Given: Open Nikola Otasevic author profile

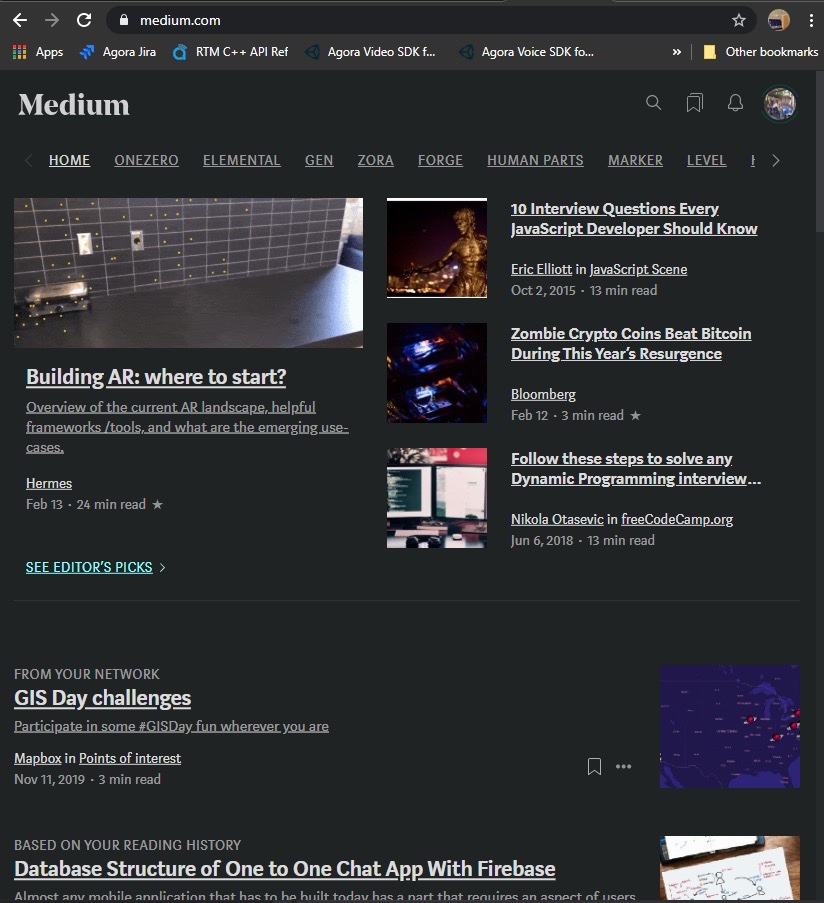Looking at the screenshot, I should [x=557, y=519].
